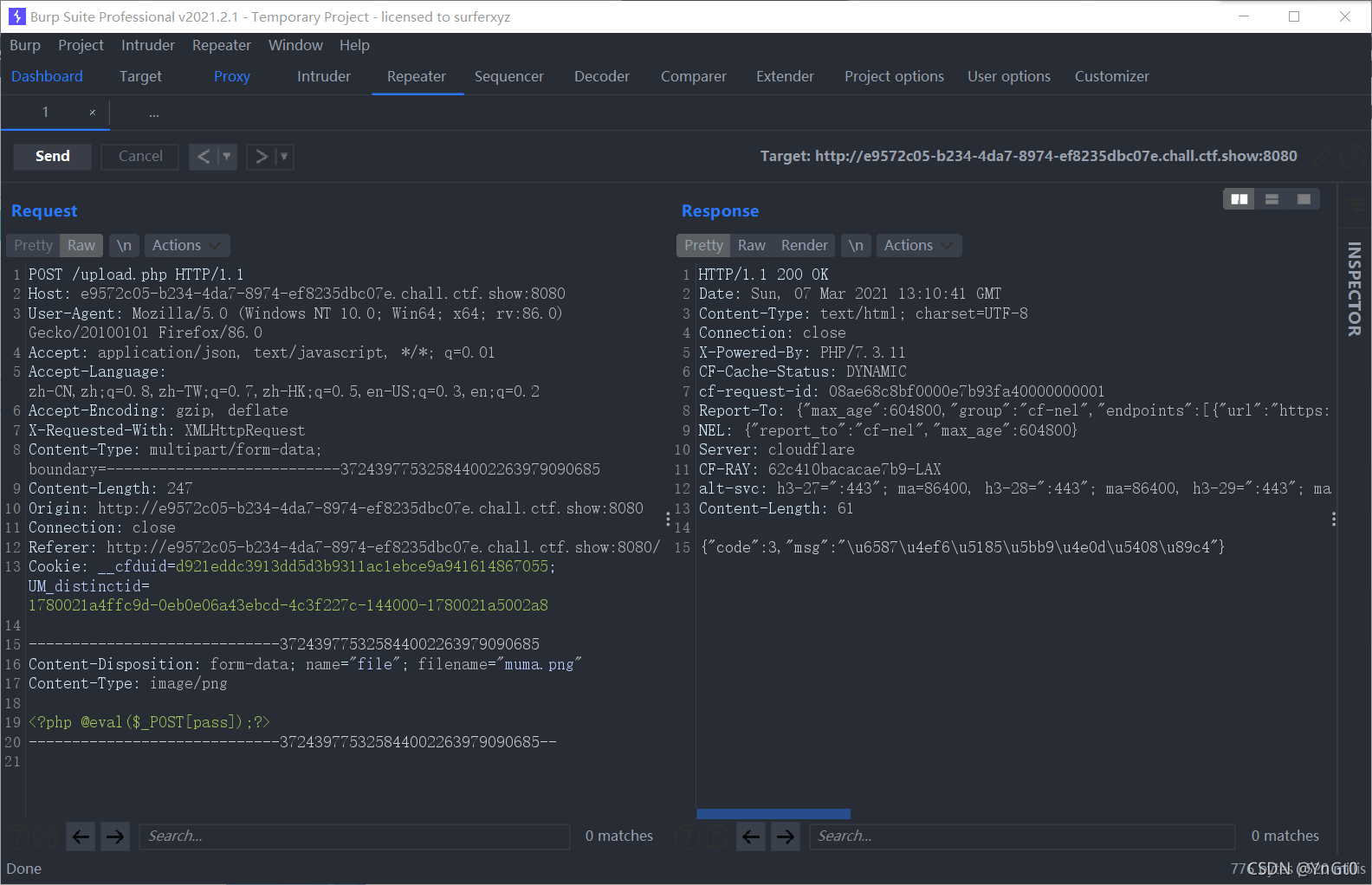1372x885 pixels.
Task: Open request Actions dropdown
Action: (187, 246)
